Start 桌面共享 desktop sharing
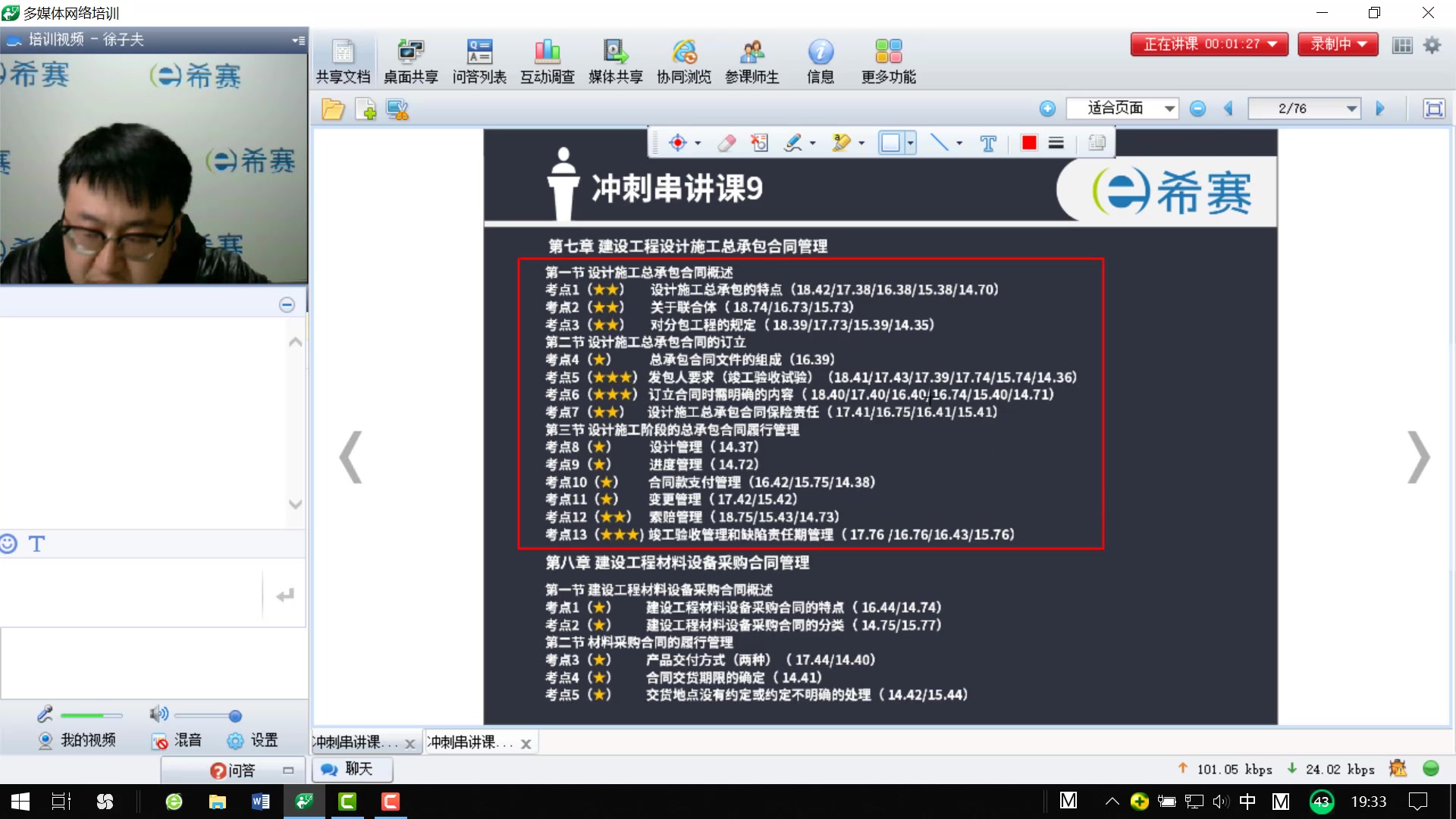This screenshot has width=1456, height=819. pos(410,61)
